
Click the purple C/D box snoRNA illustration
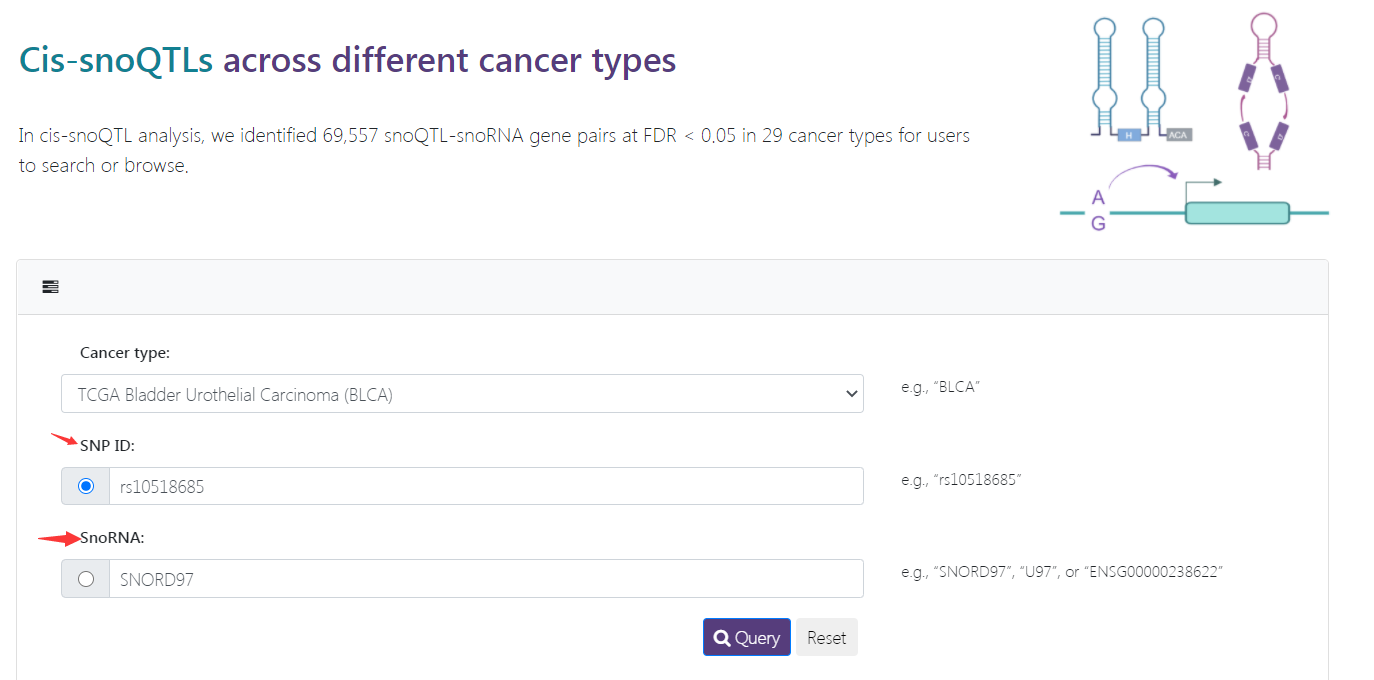pyautogui.click(x=1264, y=90)
